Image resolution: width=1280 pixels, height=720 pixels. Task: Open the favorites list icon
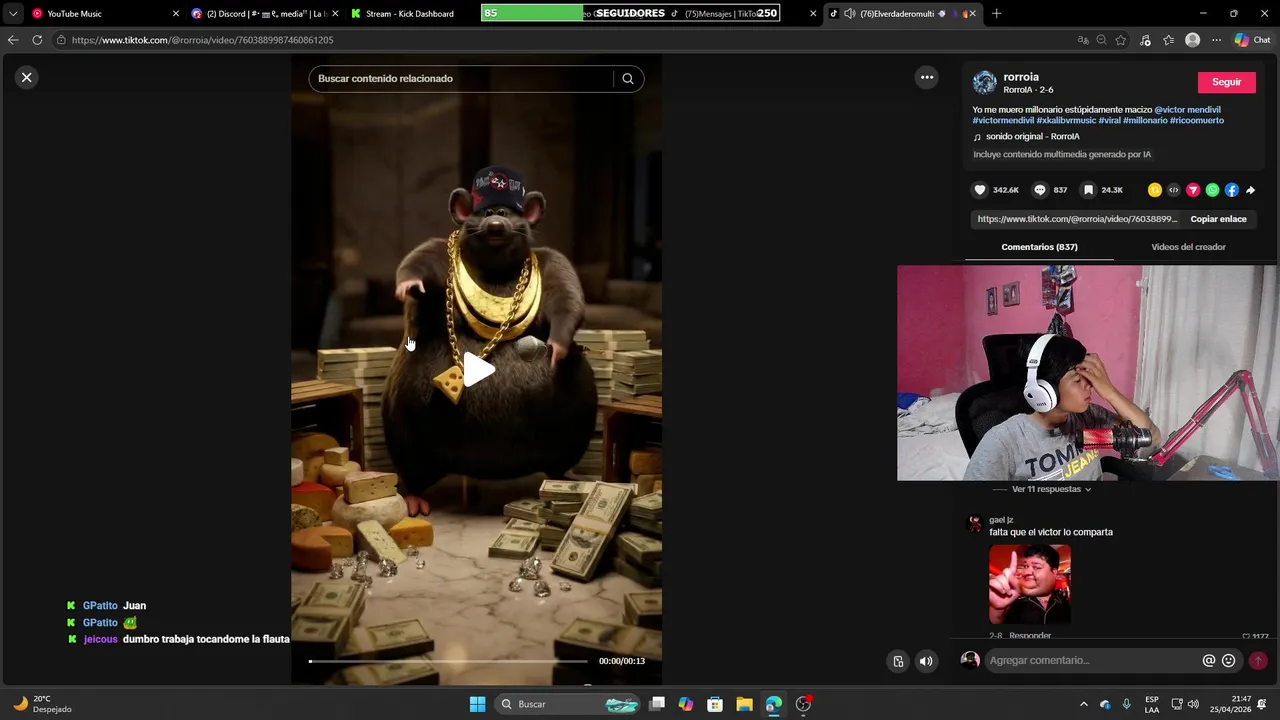(1168, 40)
